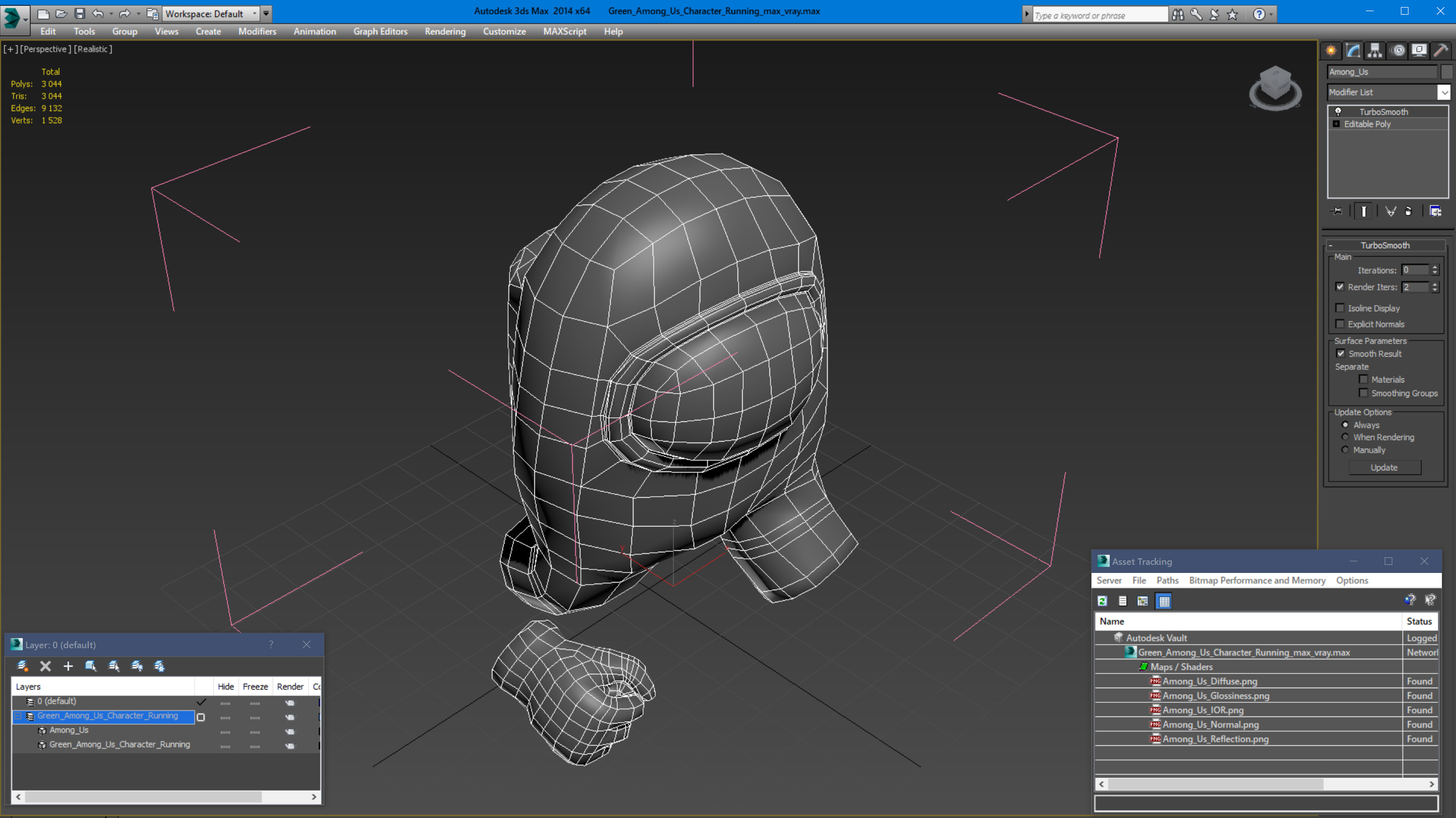
Task: Click the object color swatch beside Among_Us name
Action: [x=1446, y=72]
